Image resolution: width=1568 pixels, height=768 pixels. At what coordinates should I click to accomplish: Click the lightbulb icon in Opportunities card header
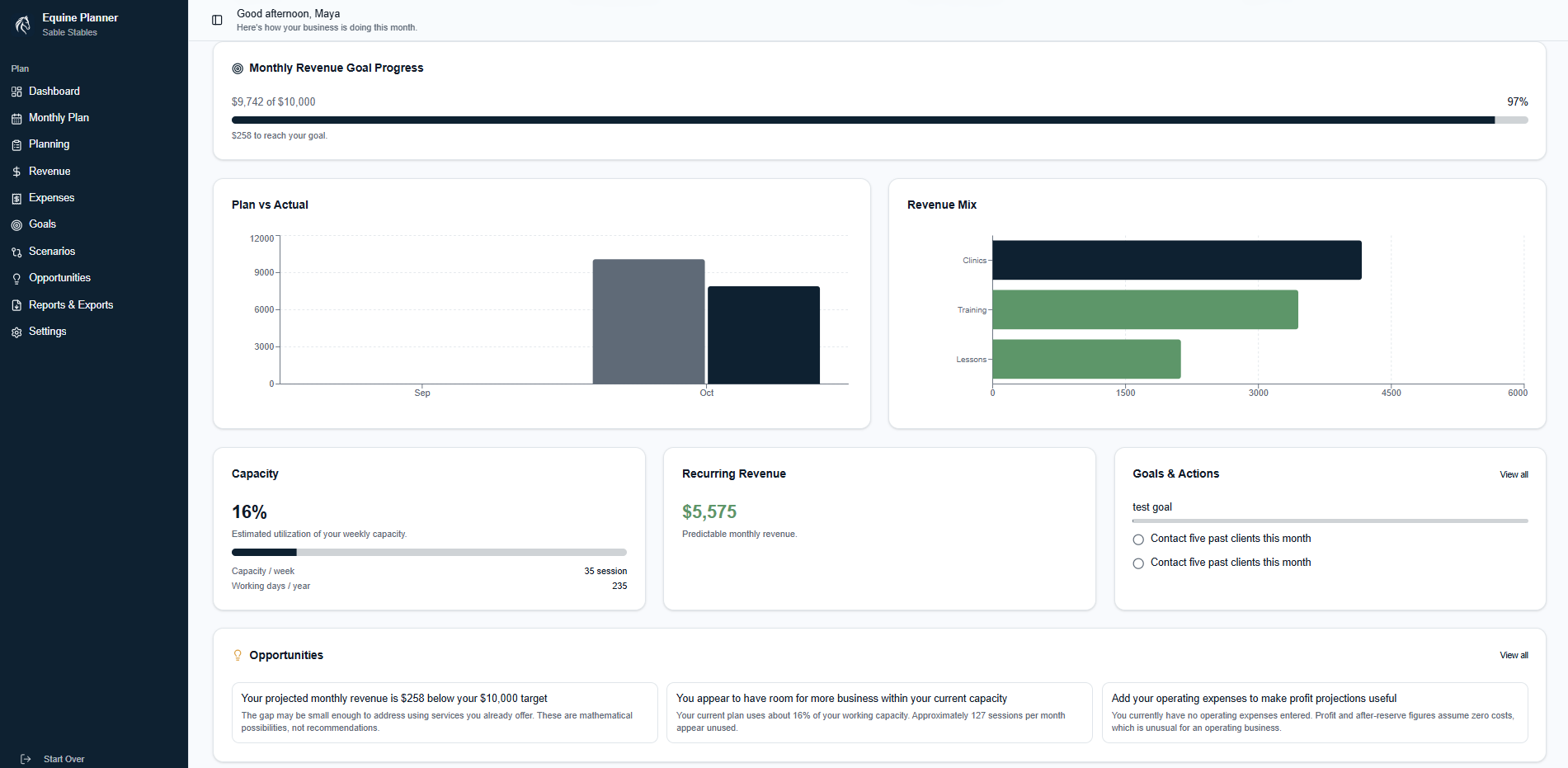238,655
